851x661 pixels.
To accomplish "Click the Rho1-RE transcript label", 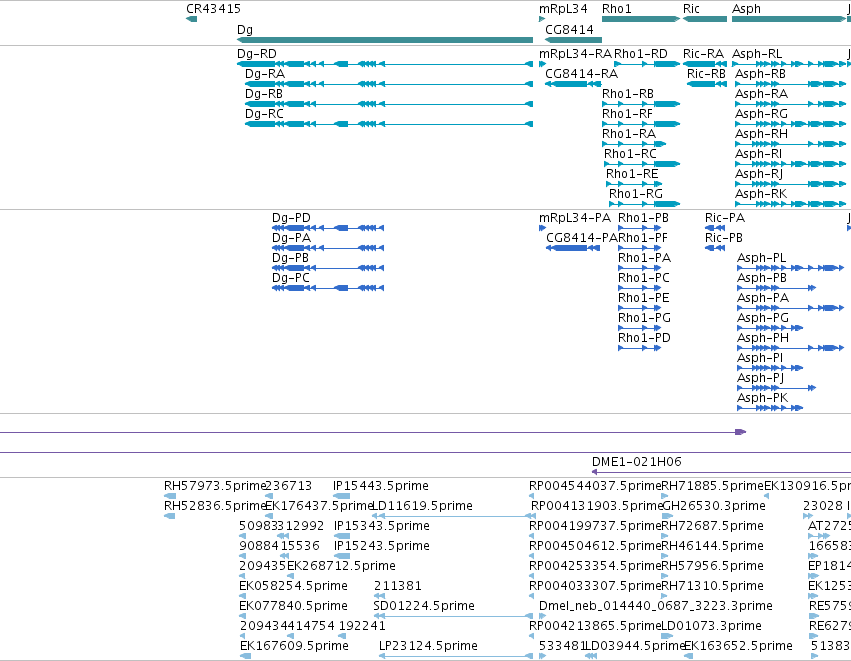I will pyautogui.click(x=632, y=174).
